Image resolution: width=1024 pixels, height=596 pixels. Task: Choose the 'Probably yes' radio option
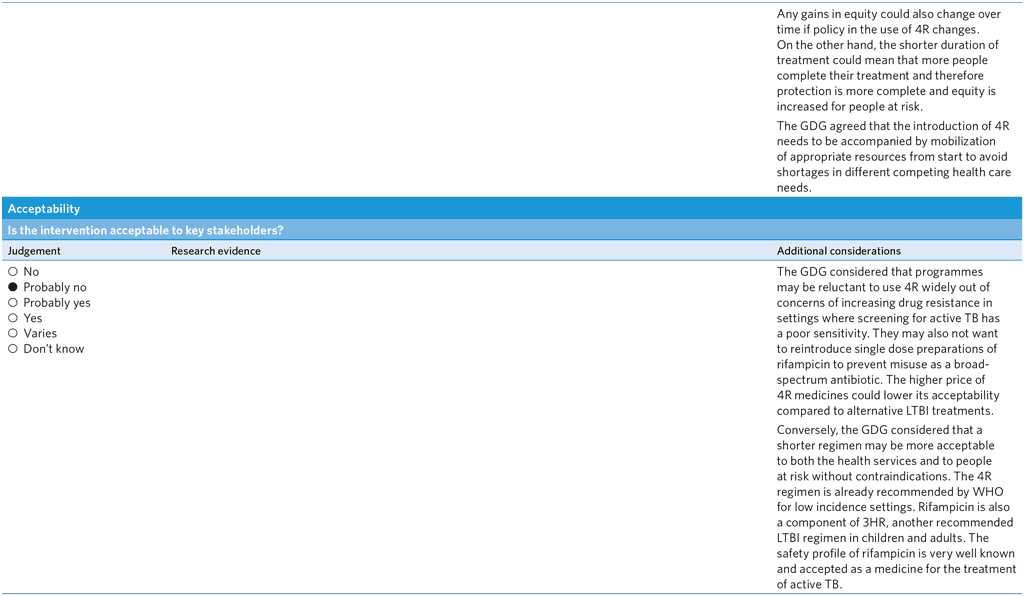(13, 303)
